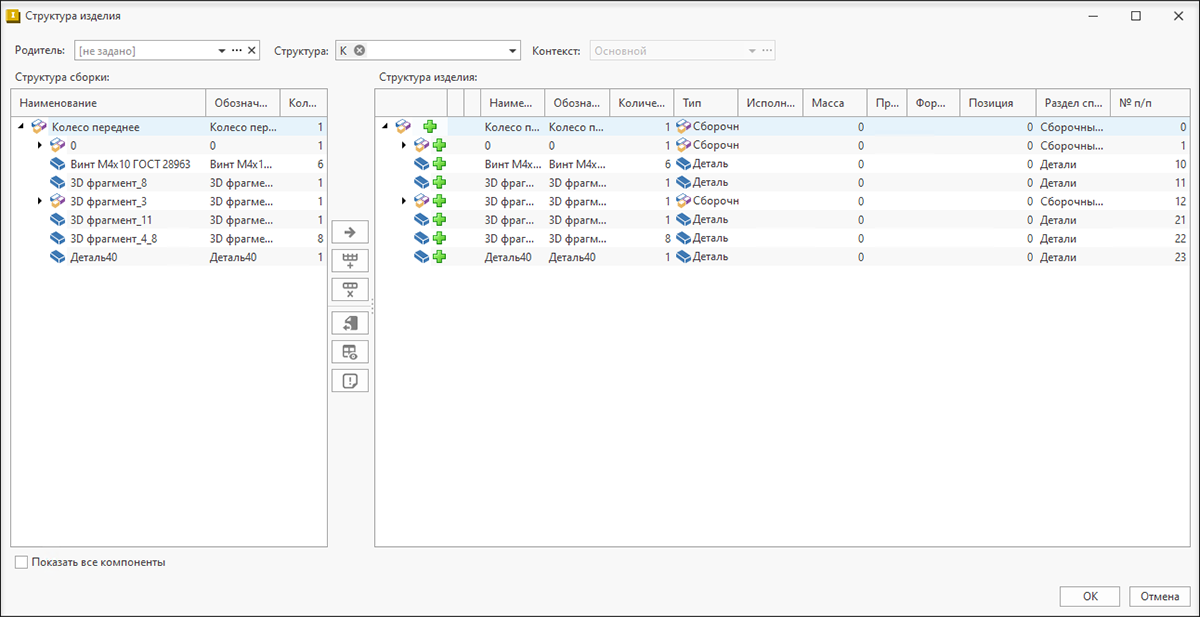
Task: Sort by Наименование column in left panel
Action: pyautogui.click(x=107, y=103)
